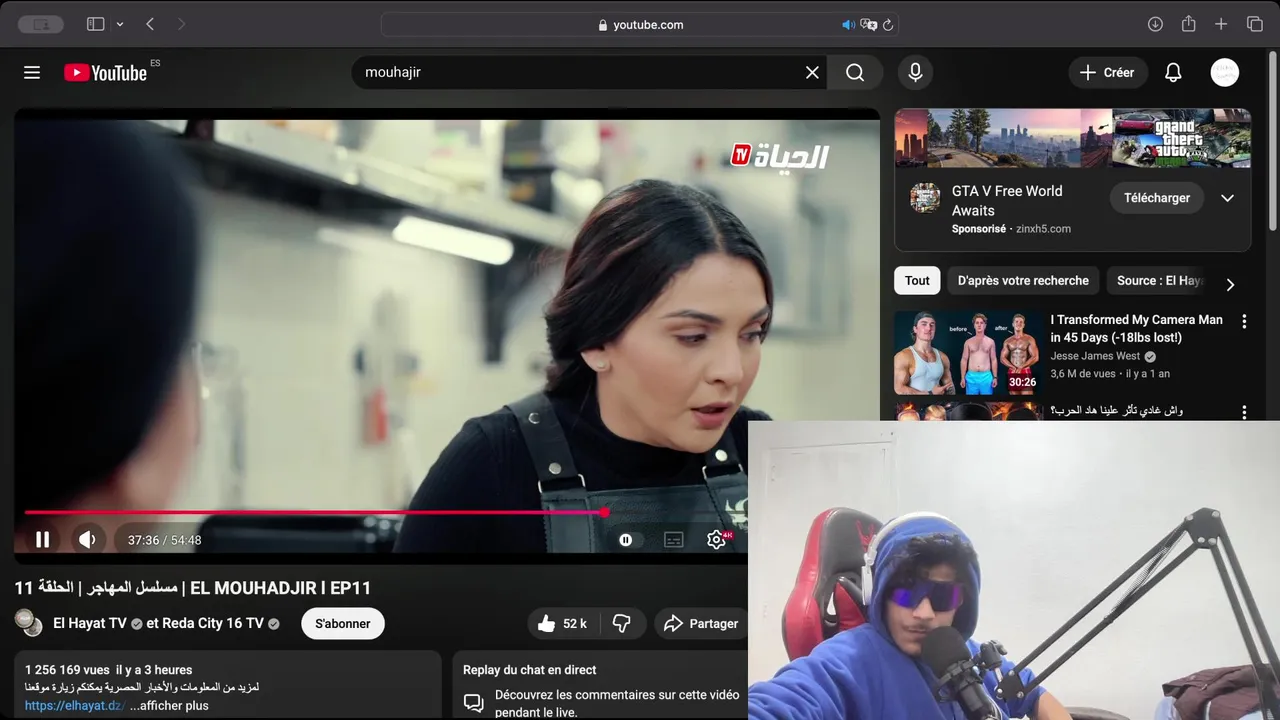Show more filter chips with right arrow
The width and height of the screenshot is (1280, 720).
click(x=1230, y=284)
